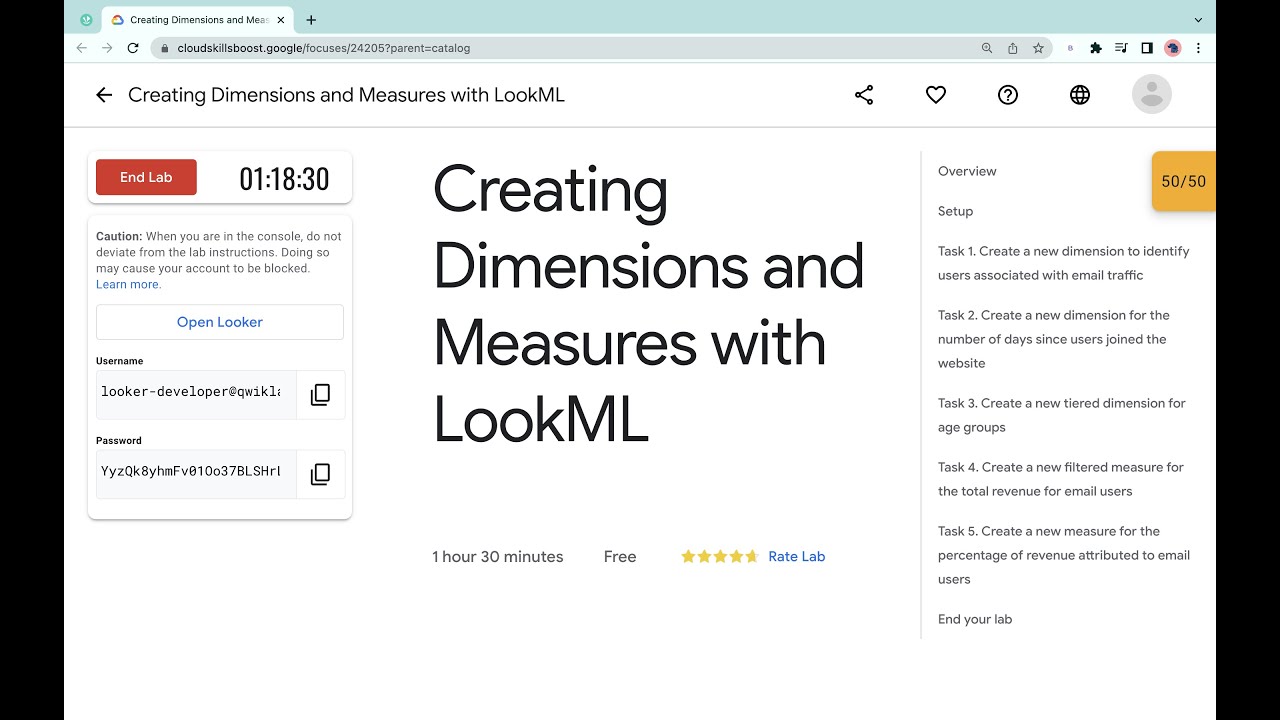Click the five-star rating display

(x=720, y=556)
